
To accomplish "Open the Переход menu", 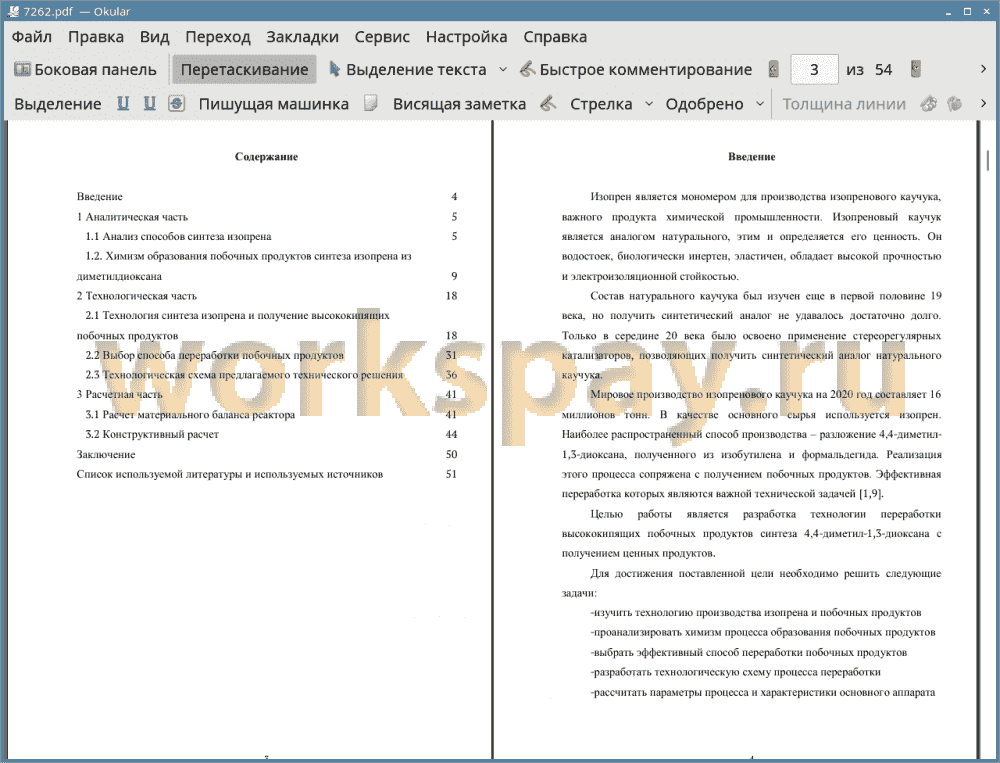I will (x=217, y=37).
